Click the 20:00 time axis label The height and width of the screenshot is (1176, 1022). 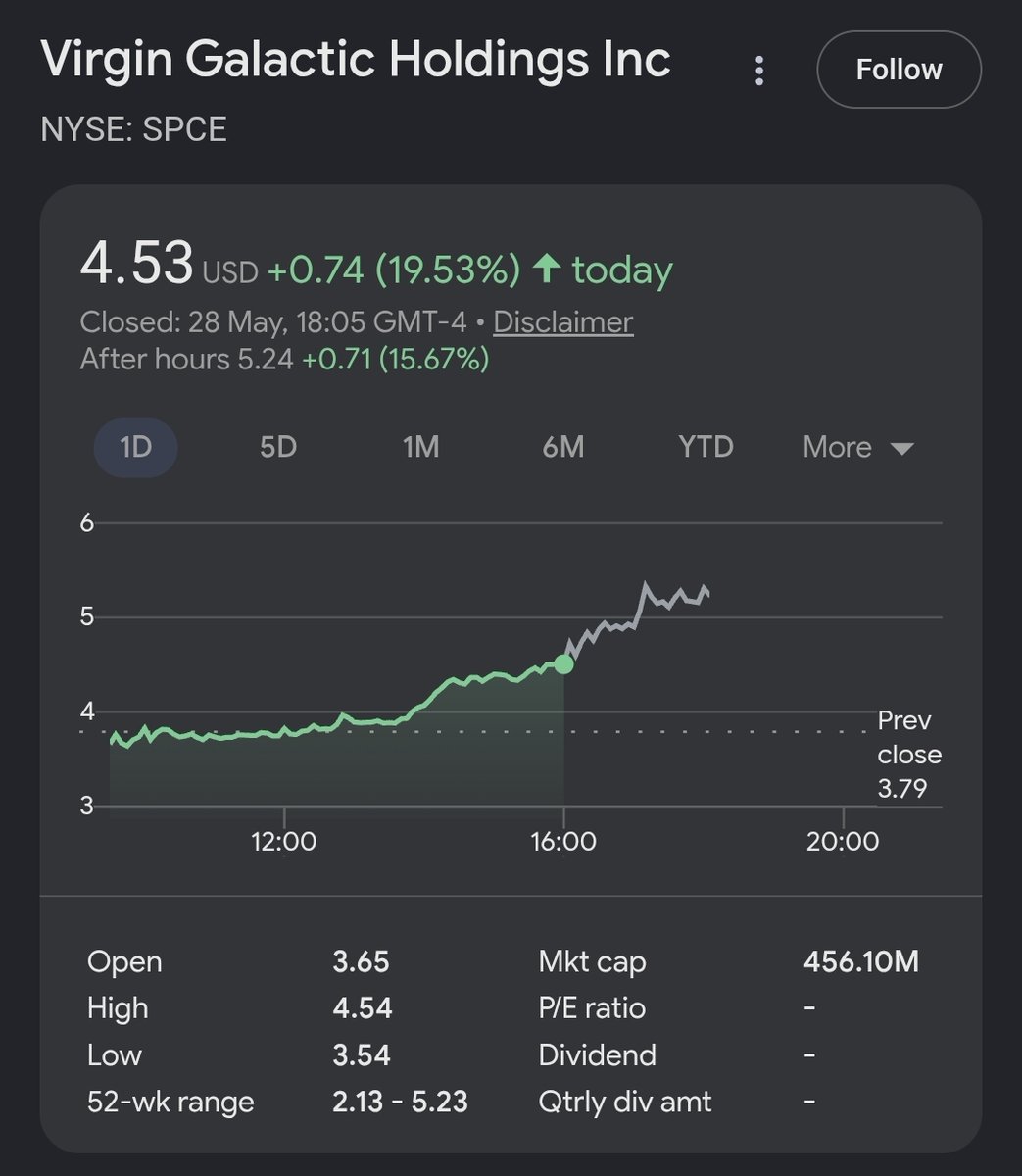pyautogui.click(x=844, y=841)
